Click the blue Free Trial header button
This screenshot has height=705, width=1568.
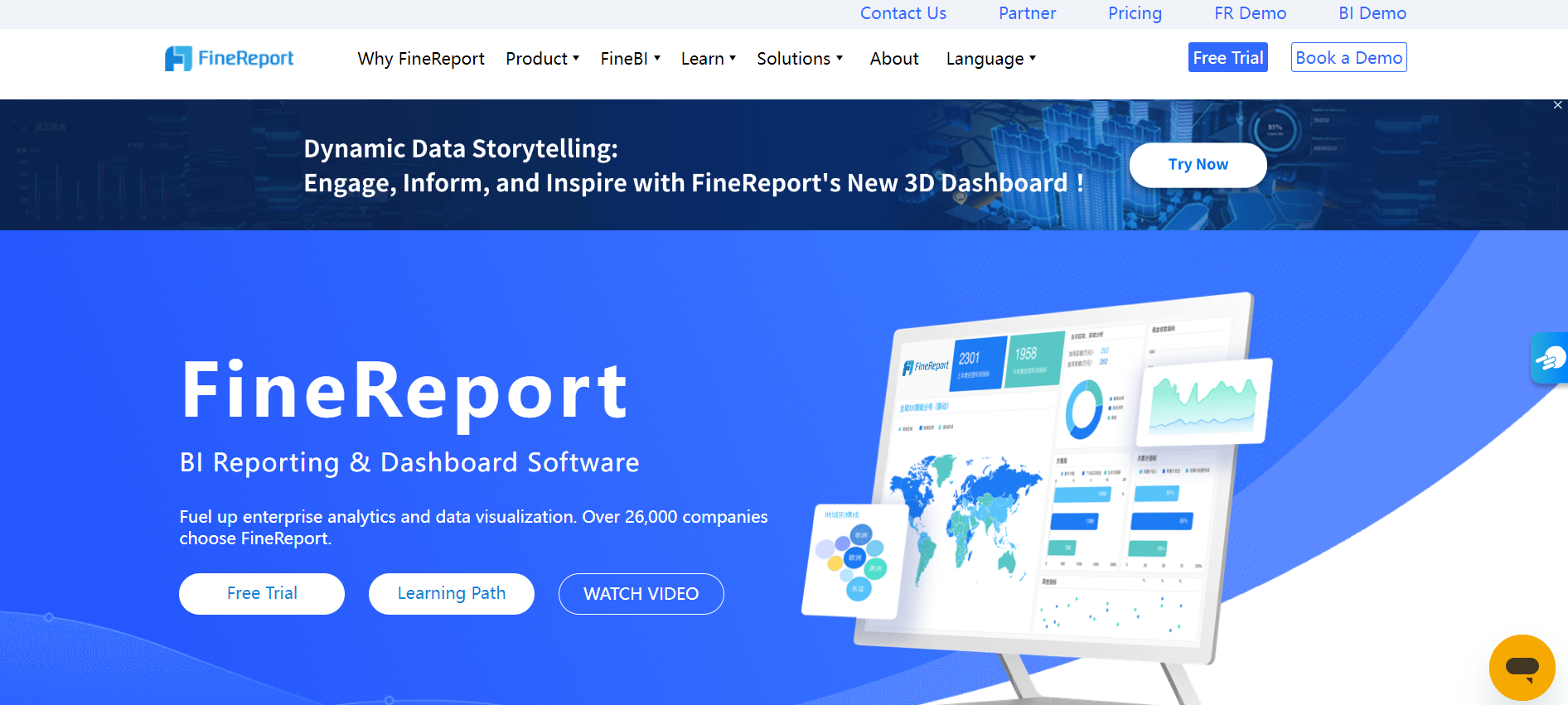1227,57
